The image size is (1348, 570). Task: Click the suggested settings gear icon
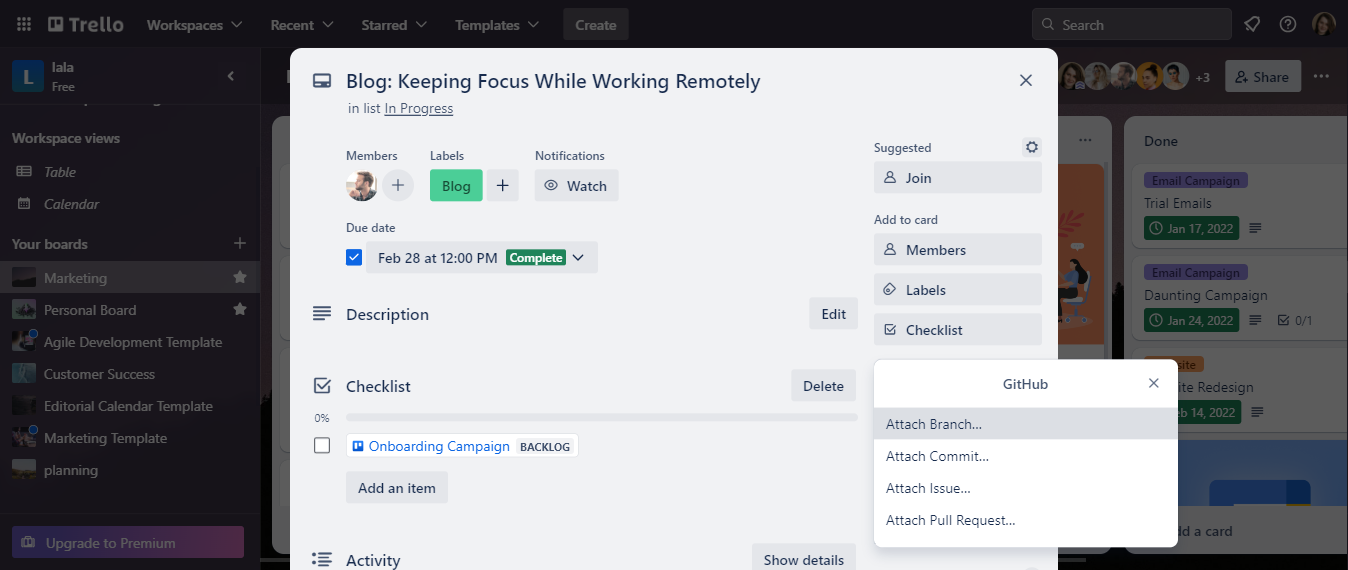tap(1032, 147)
